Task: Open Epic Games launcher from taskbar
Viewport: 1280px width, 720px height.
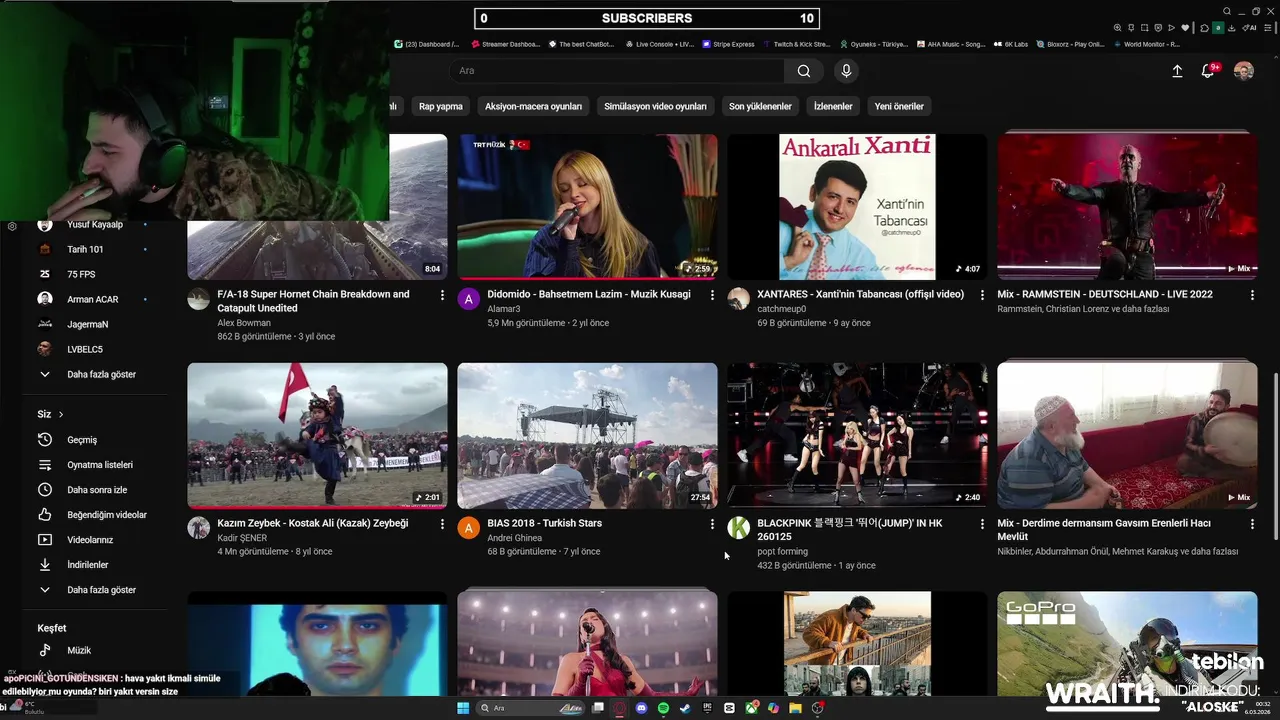Action: [707, 708]
